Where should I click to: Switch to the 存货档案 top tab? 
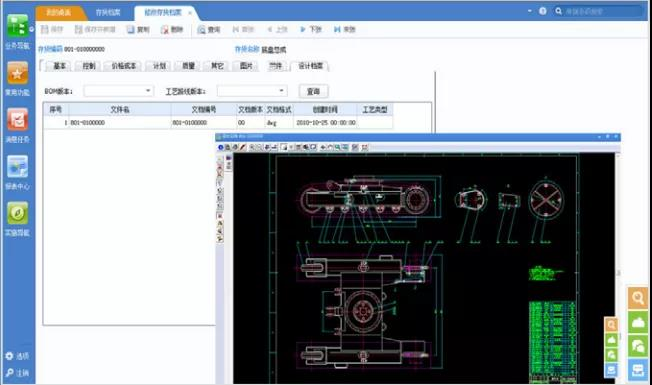tap(108, 12)
